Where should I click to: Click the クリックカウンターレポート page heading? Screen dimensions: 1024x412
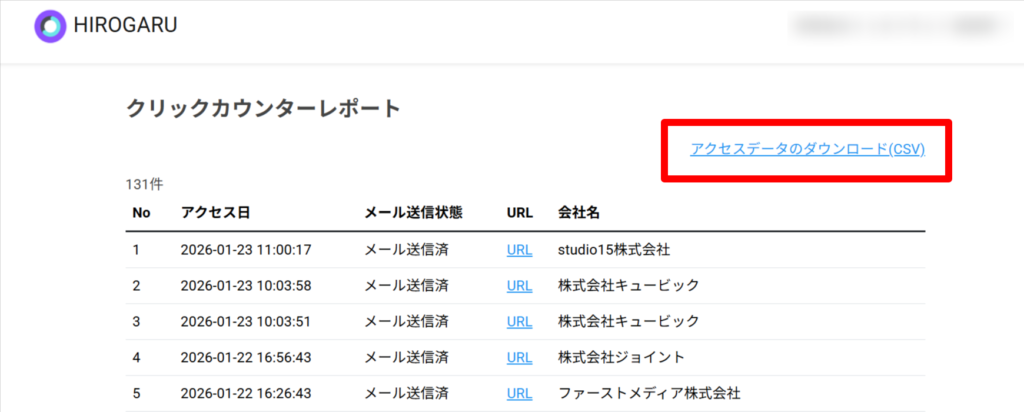click(263, 109)
